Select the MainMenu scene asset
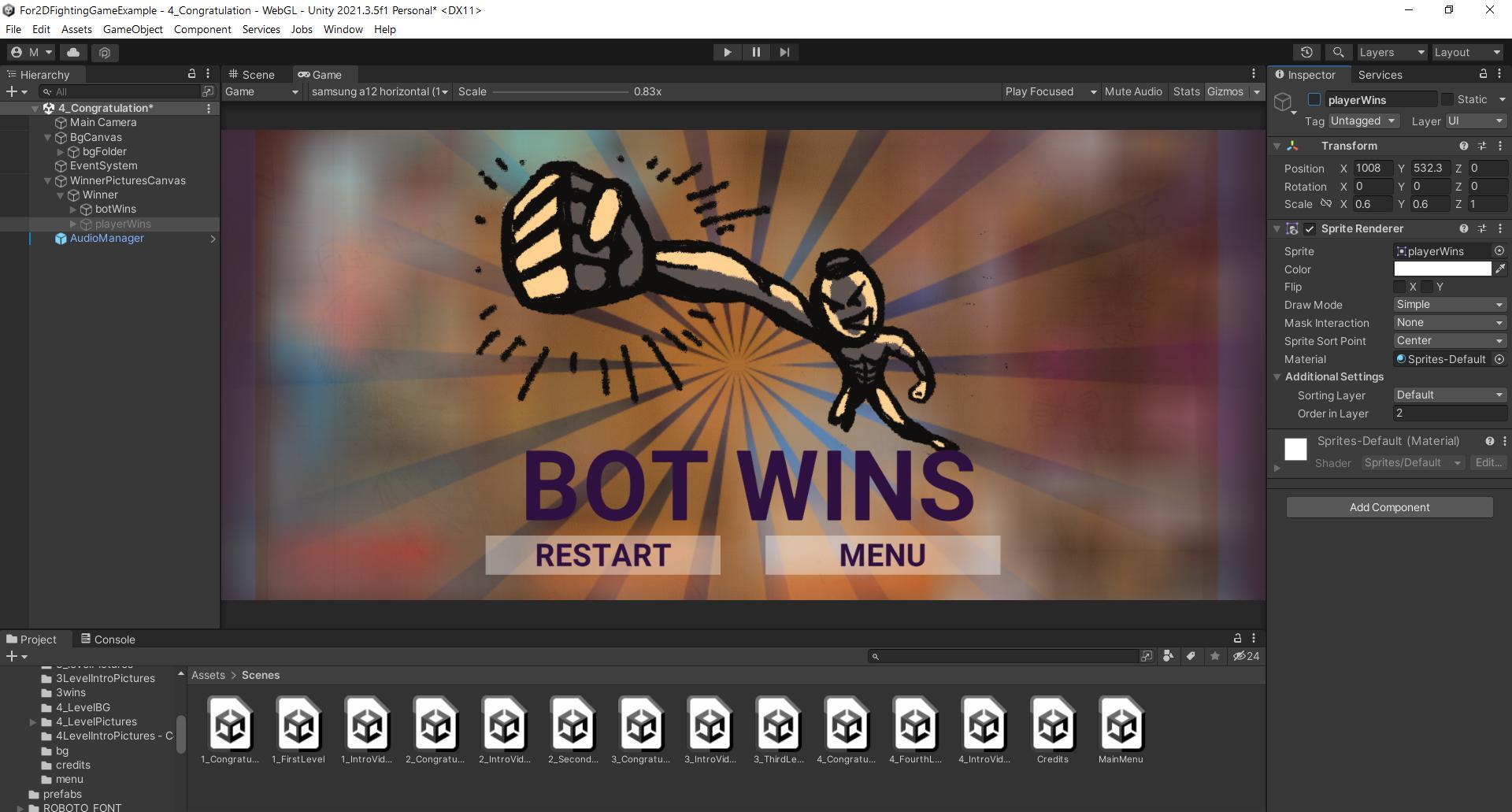Viewport: 1512px width, 812px height. pyautogui.click(x=1121, y=730)
